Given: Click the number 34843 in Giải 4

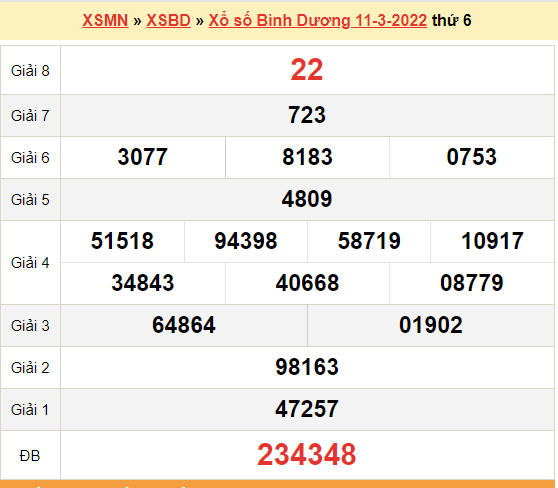Looking at the screenshot, I should point(142,283).
